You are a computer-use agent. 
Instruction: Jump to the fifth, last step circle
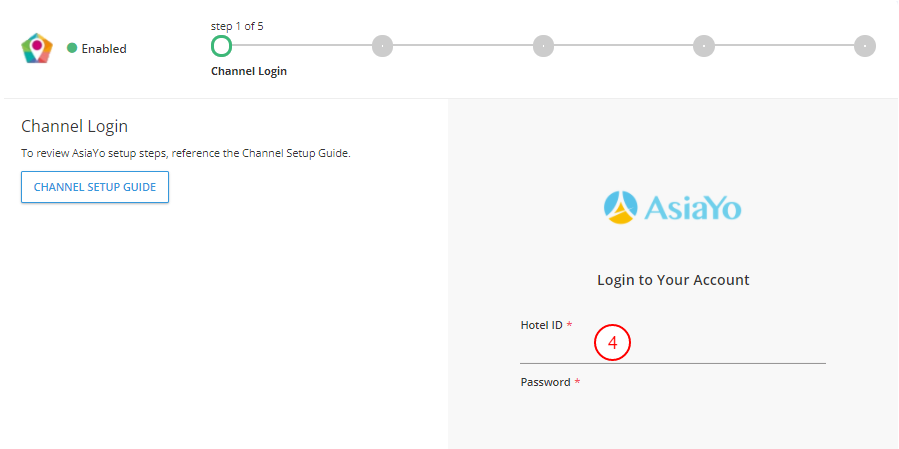point(865,45)
